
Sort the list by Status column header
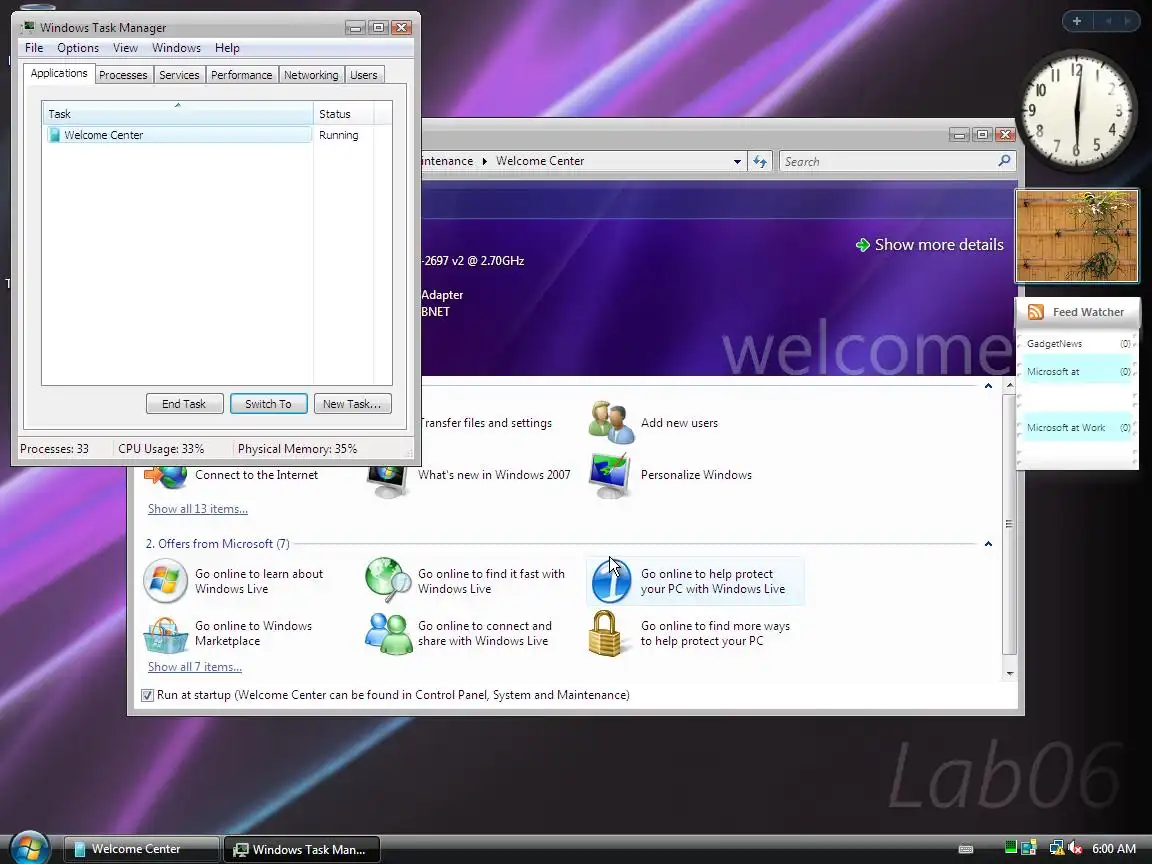tap(343, 113)
